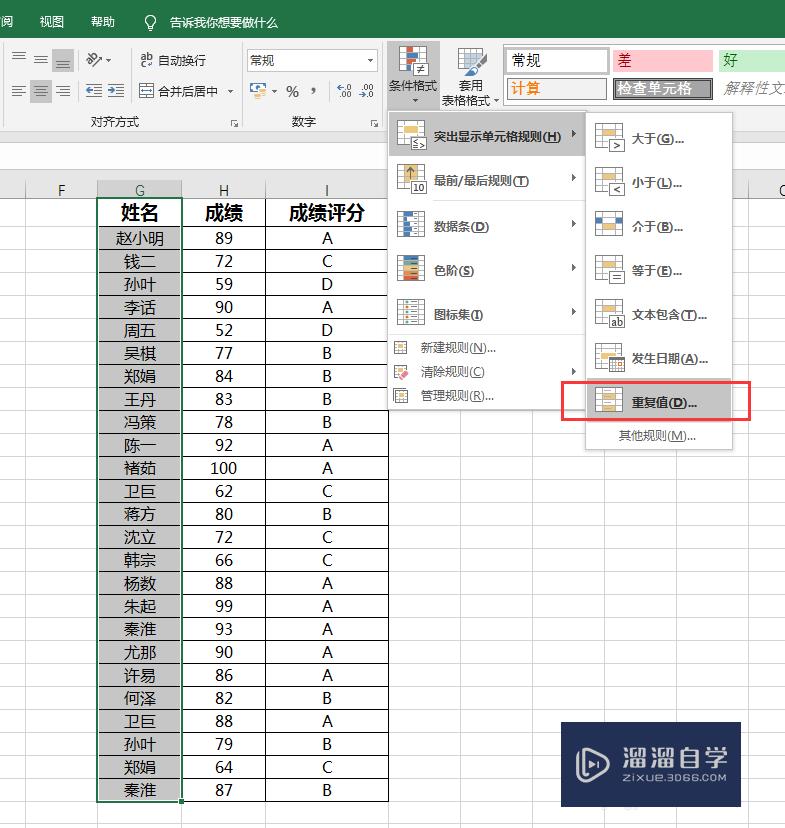This screenshot has width=785, height=828.
Task: Open 图标集 submenu
Action: [487, 315]
